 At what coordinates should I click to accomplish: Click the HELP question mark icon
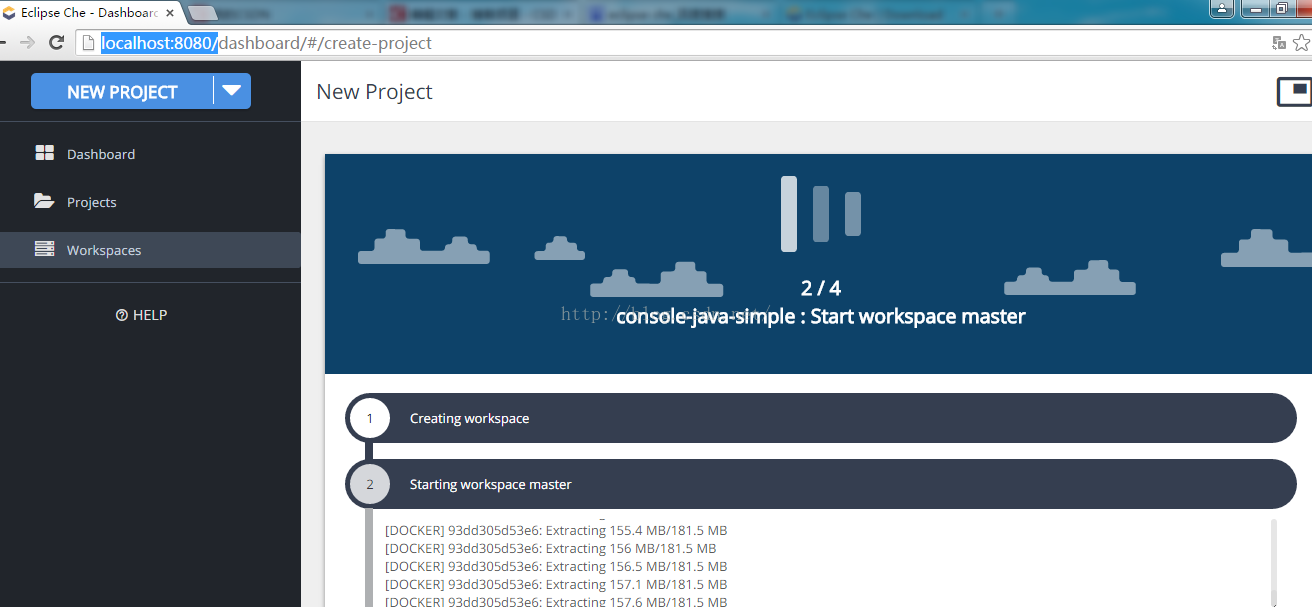coord(122,315)
